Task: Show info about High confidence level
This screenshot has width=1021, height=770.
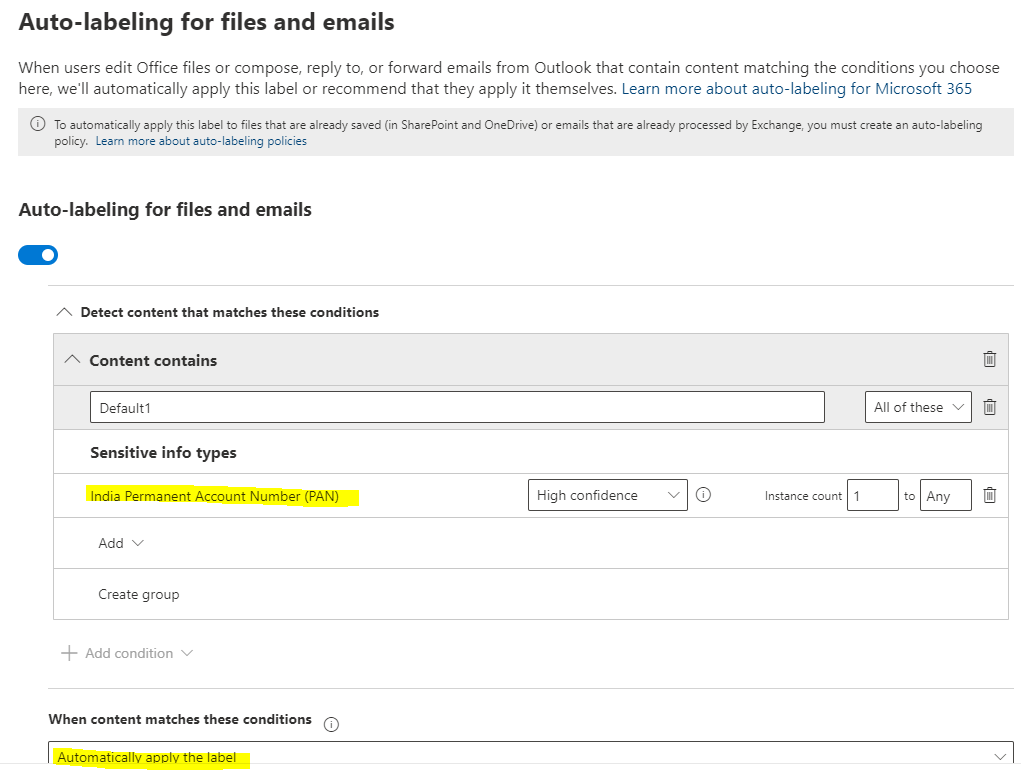Action: (x=703, y=495)
